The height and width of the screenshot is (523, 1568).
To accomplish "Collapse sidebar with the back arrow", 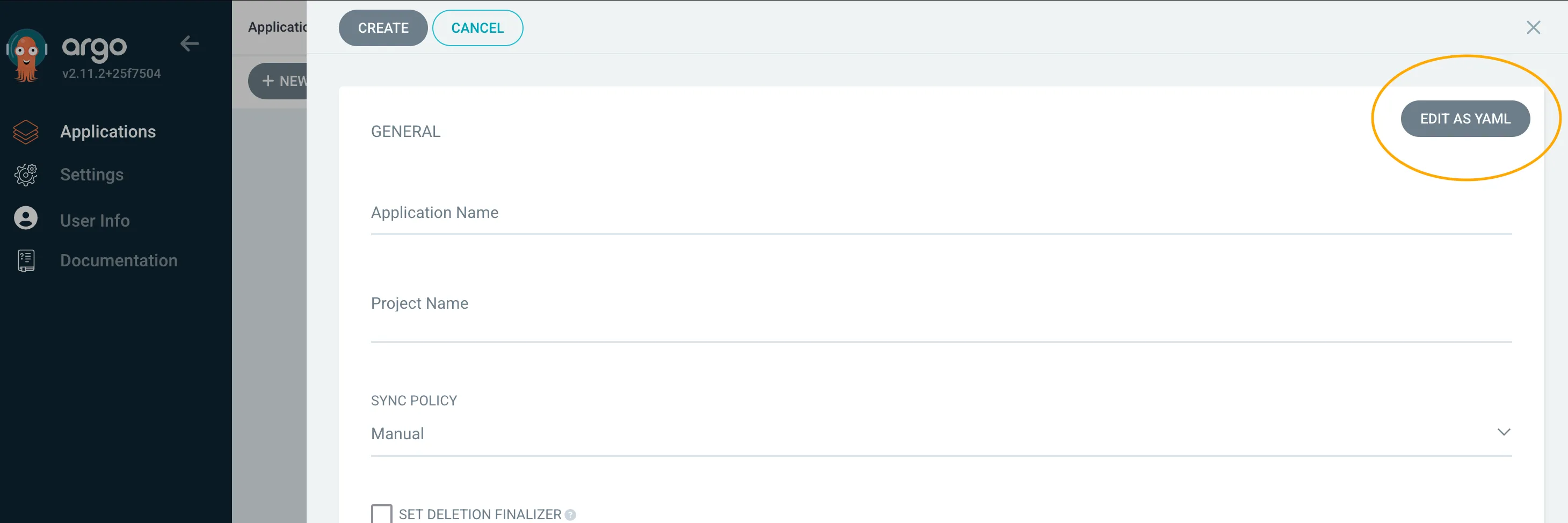I will coord(190,44).
